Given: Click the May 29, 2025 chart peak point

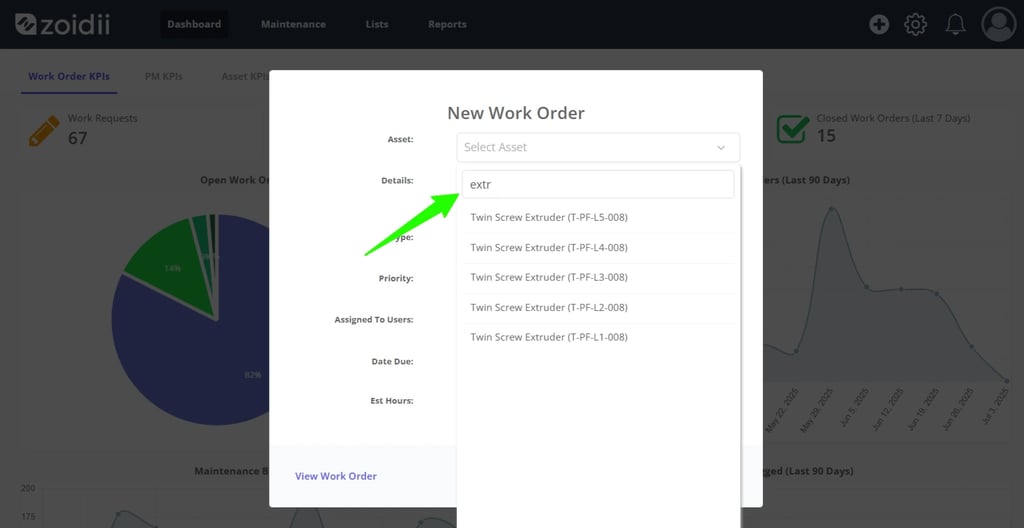Looking at the screenshot, I should (x=831, y=209).
